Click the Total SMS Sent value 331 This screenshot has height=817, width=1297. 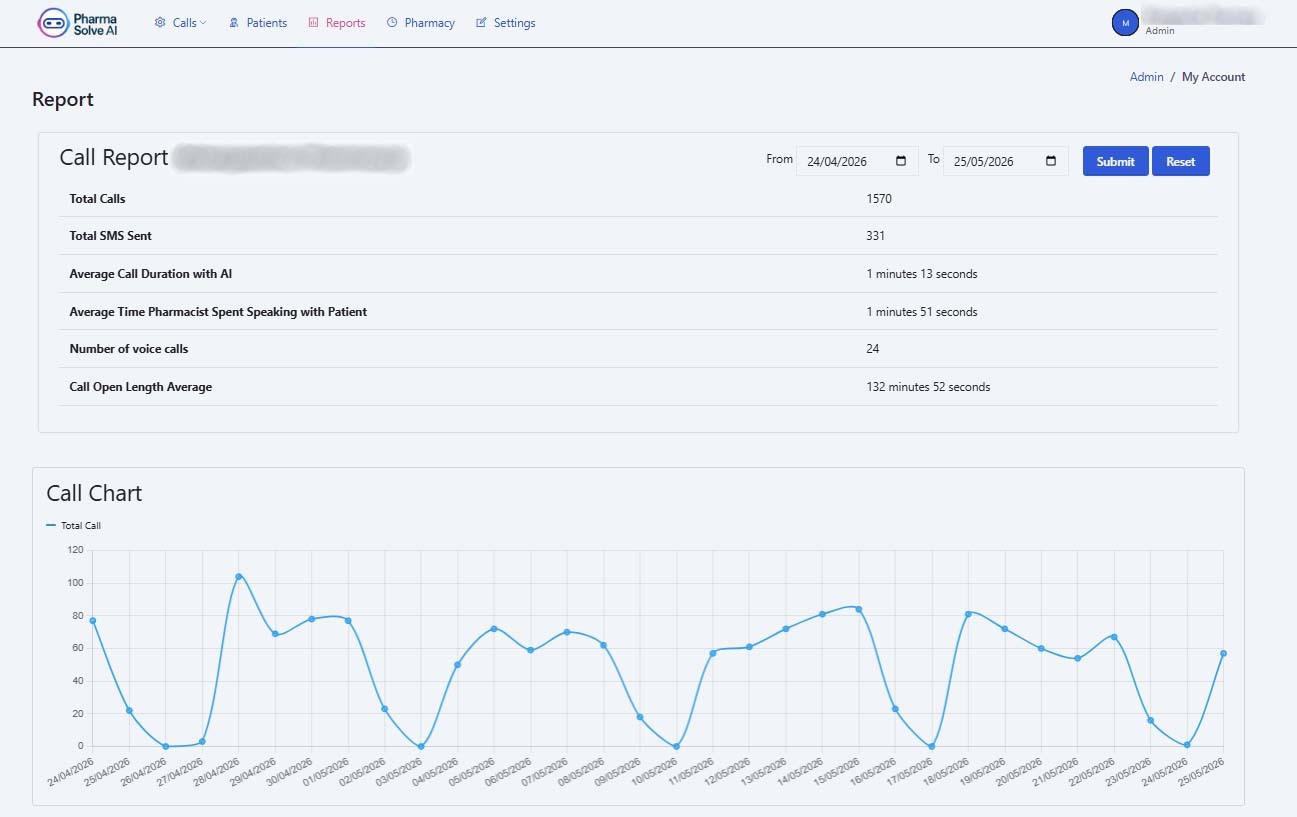tap(875, 236)
